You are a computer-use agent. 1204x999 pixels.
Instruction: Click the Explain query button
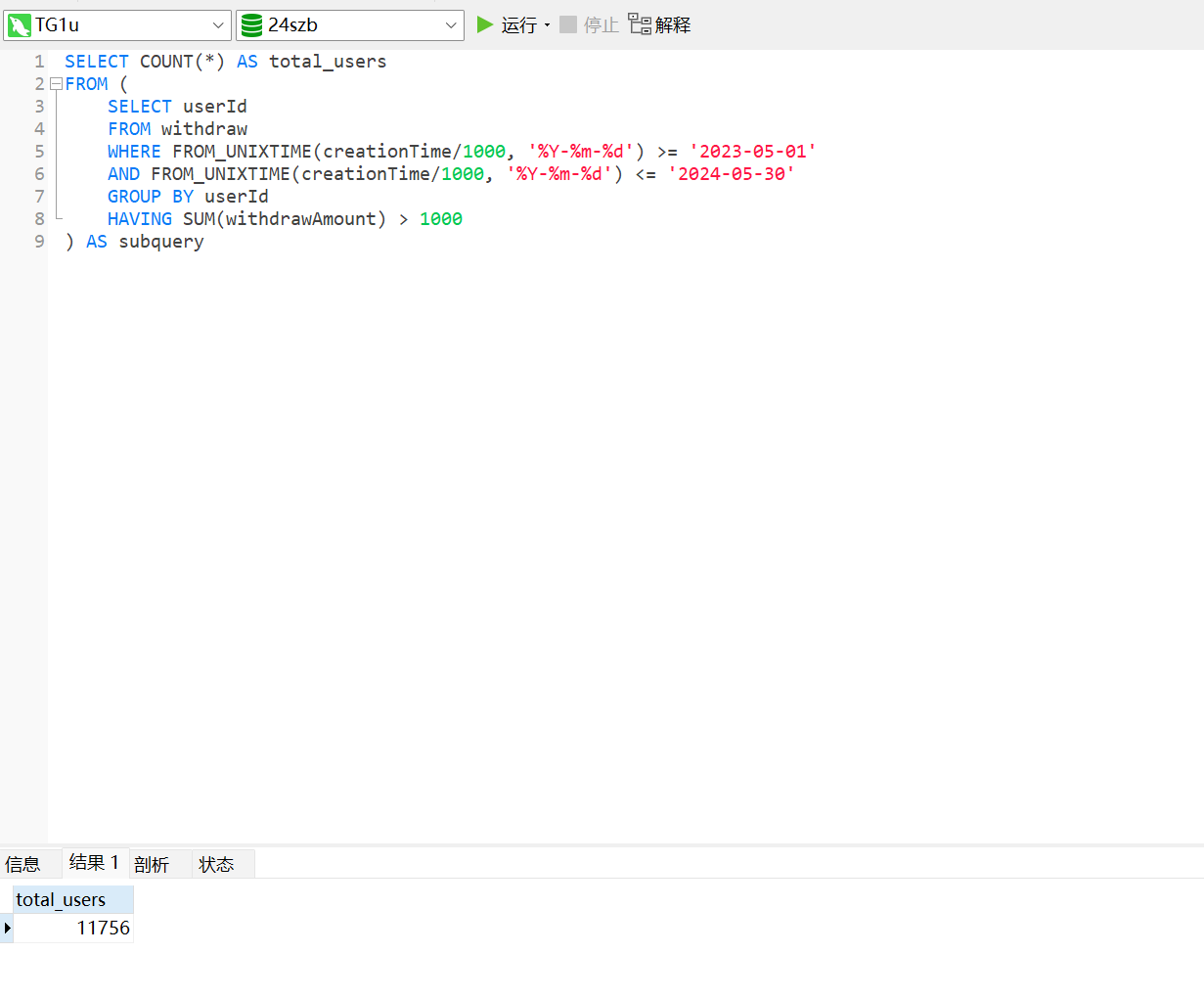click(659, 24)
